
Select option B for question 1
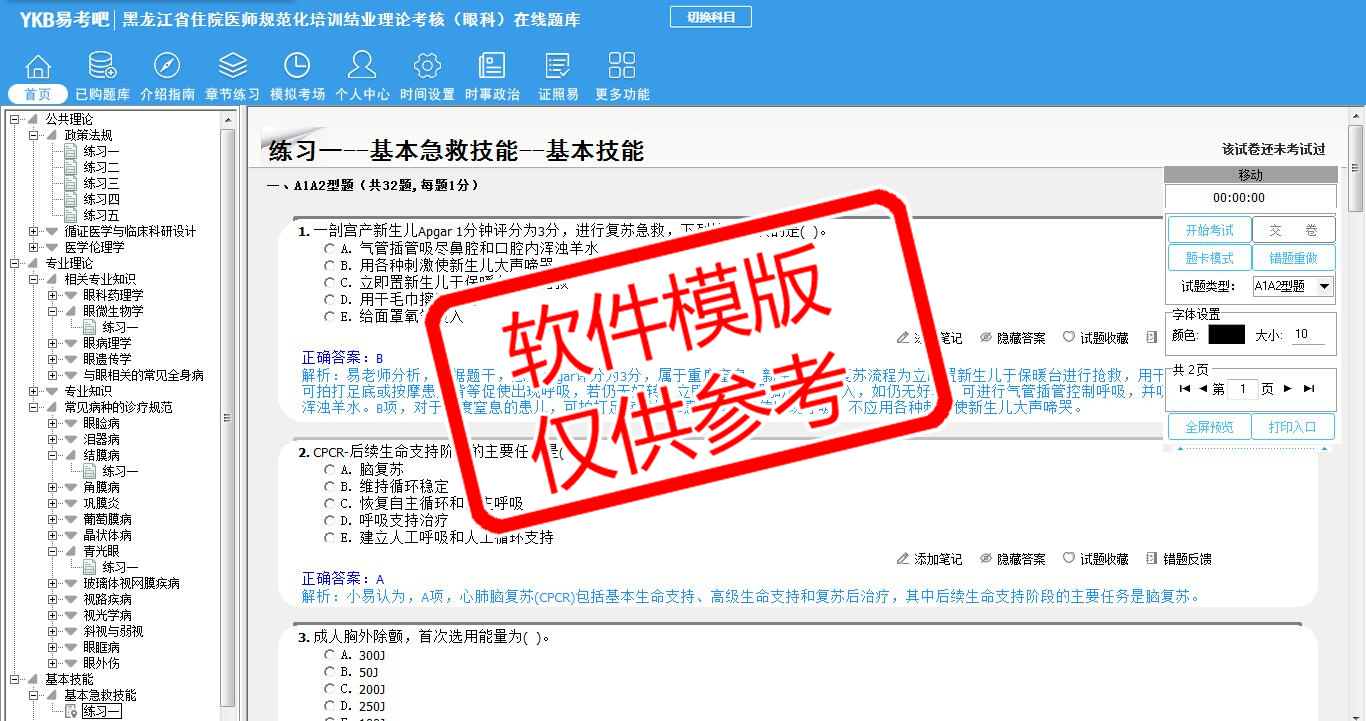tap(329, 265)
